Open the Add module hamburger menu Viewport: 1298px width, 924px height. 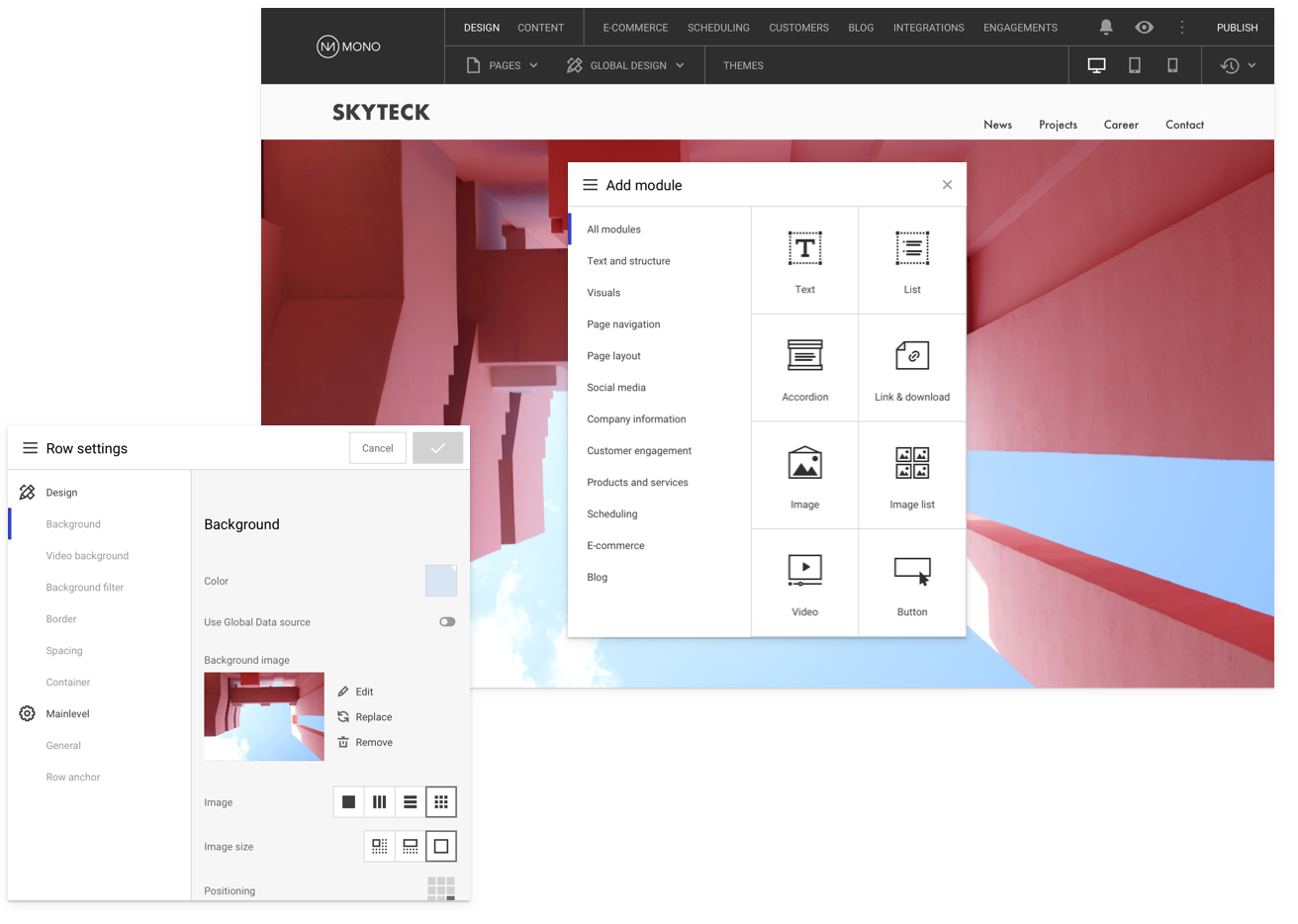pyautogui.click(x=590, y=185)
